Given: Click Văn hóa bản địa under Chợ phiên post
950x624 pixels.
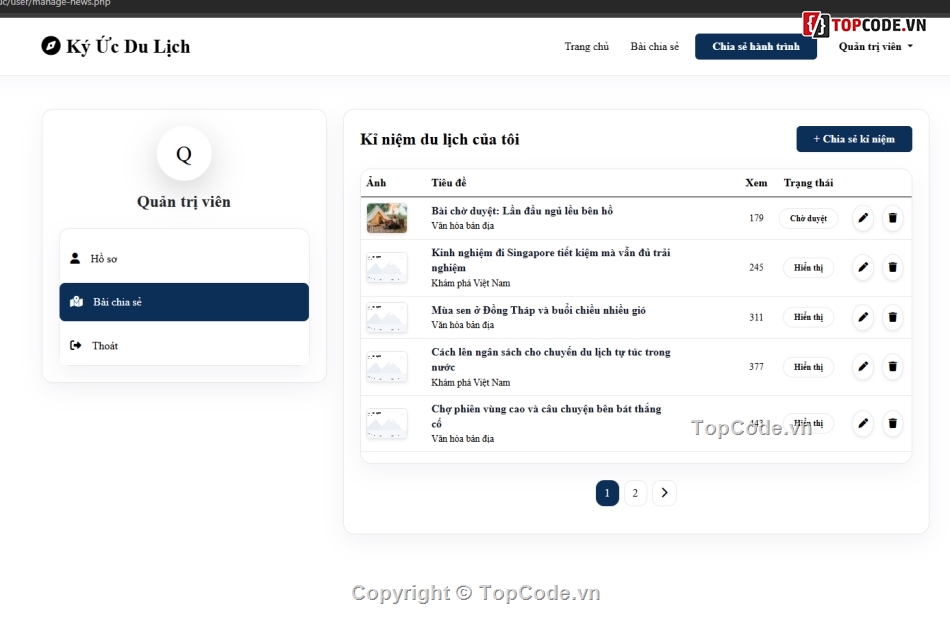Looking at the screenshot, I should click(463, 439).
